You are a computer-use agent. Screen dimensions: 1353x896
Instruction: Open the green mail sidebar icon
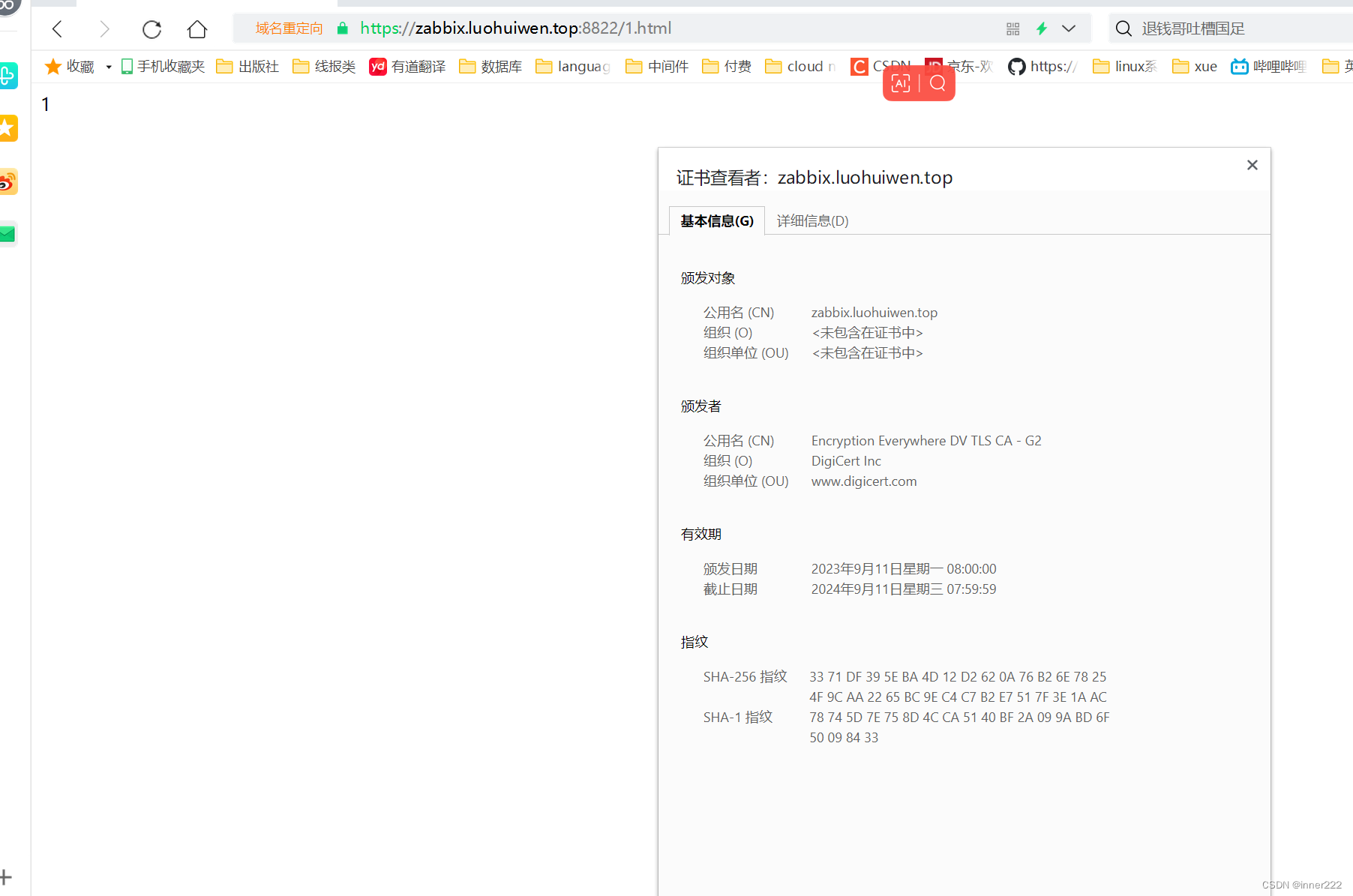coord(7,235)
